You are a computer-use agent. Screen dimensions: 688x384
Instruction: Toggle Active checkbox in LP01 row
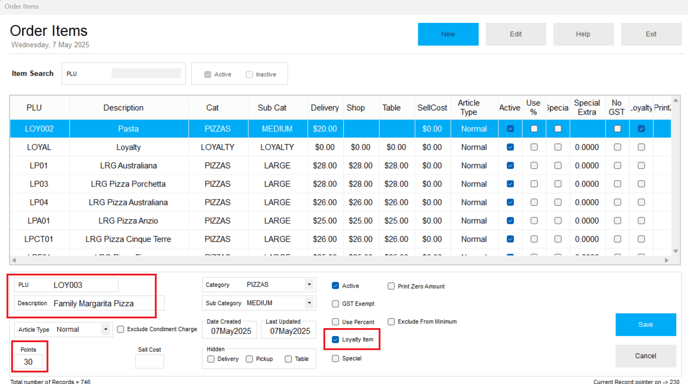[x=510, y=166]
